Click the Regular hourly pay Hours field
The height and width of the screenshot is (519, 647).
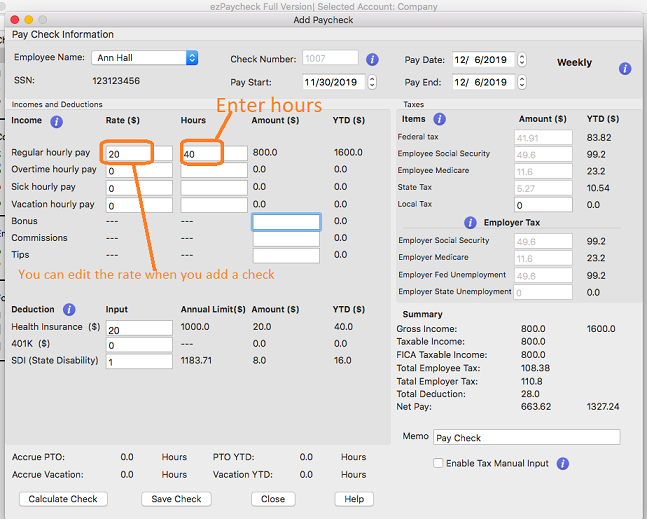pos(214,154)
